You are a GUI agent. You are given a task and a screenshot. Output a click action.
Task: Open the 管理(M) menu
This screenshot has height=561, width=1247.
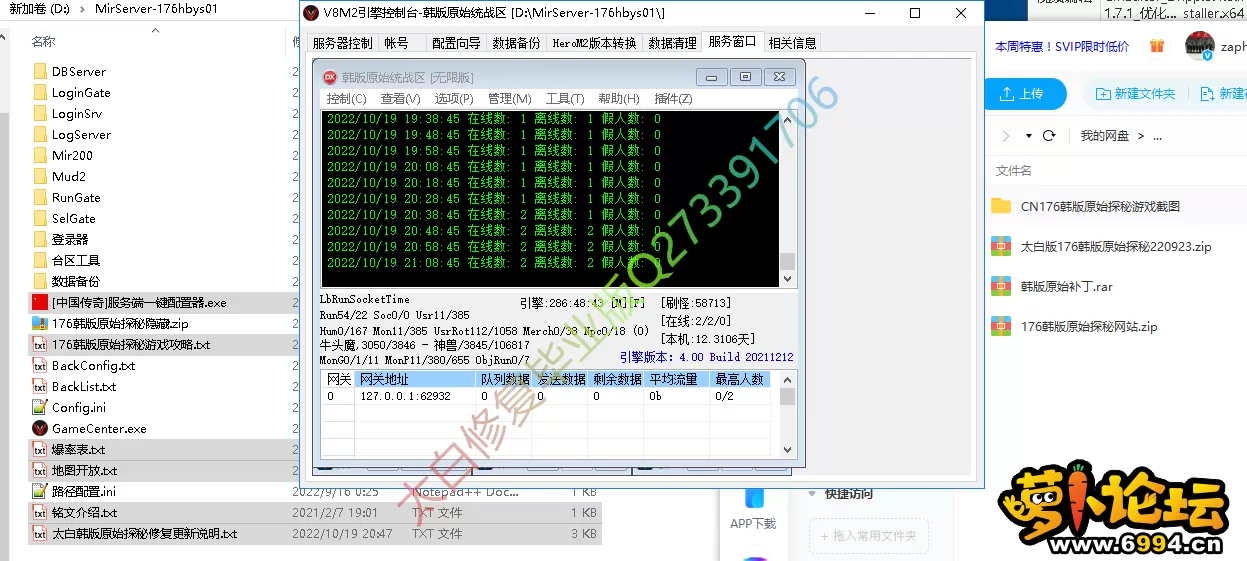(510, 98)
